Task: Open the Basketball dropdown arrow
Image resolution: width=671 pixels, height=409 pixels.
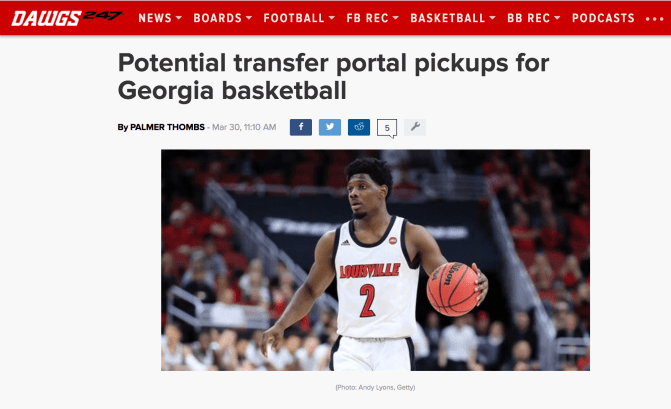Action: [x=493, y=18]
